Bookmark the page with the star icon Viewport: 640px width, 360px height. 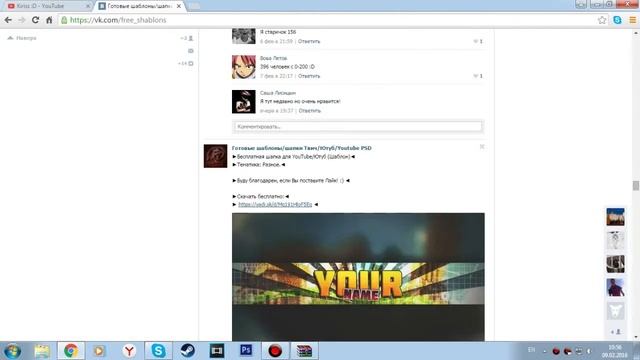[x=602, y=20]
